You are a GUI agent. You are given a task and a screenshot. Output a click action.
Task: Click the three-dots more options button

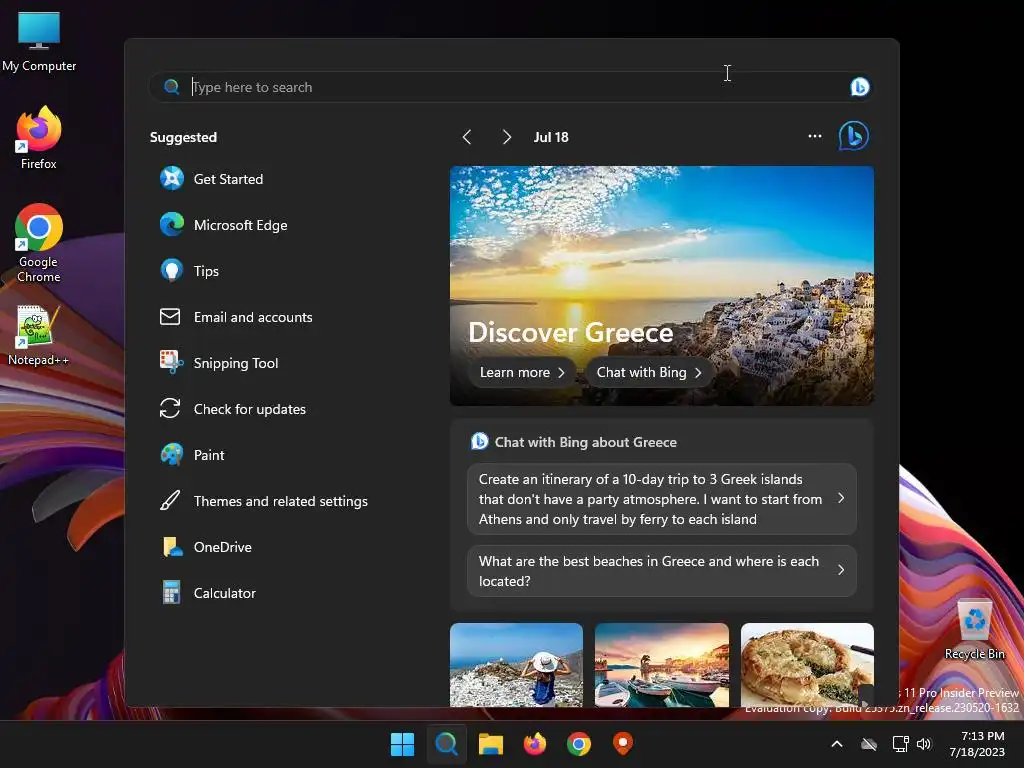(814, 136)
